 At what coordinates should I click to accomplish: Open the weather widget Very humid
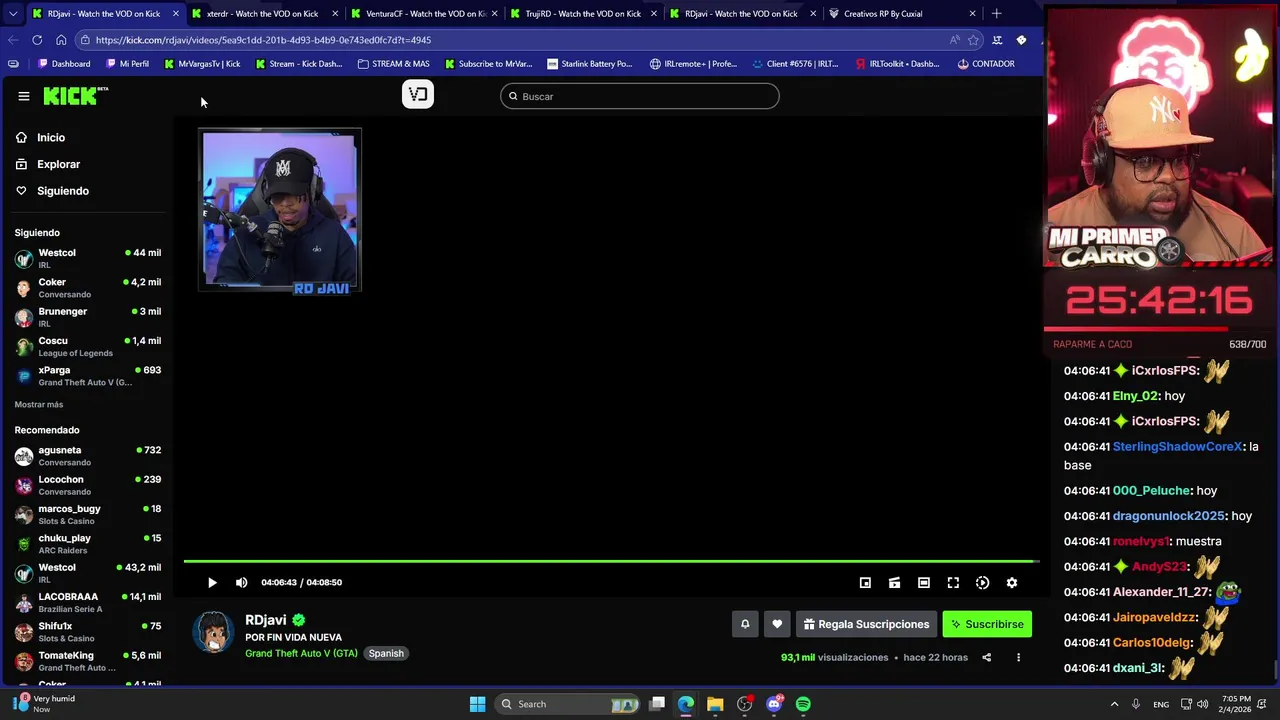pyautogui.click(x=45, y=704)
